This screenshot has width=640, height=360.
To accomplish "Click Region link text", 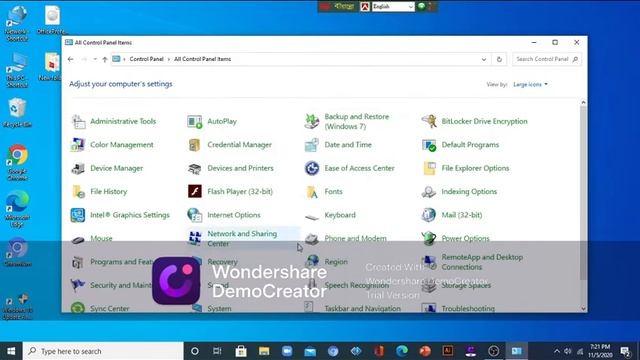I will (x=336, y=262).
